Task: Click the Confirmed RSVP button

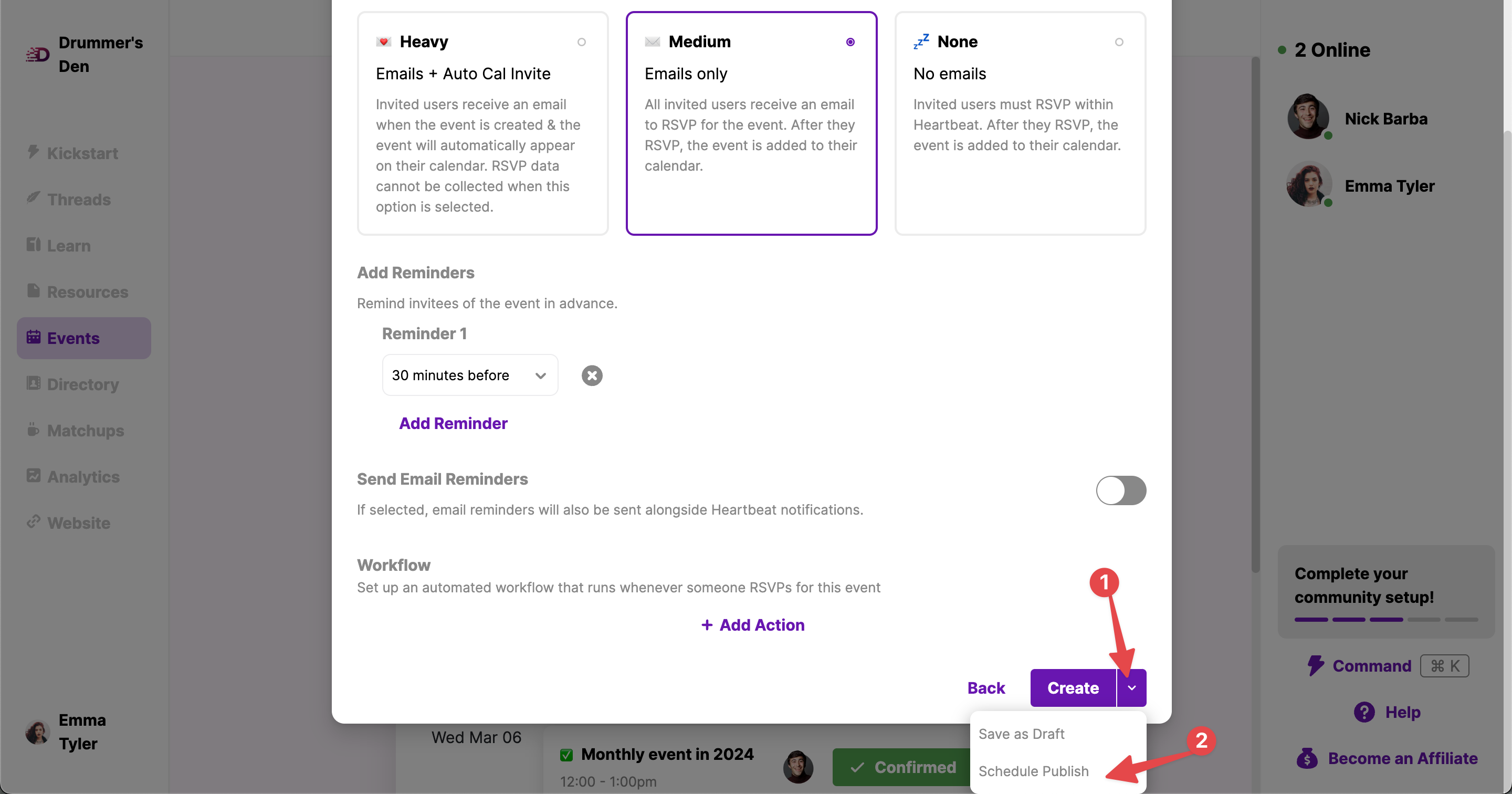Action: [902, 767]
